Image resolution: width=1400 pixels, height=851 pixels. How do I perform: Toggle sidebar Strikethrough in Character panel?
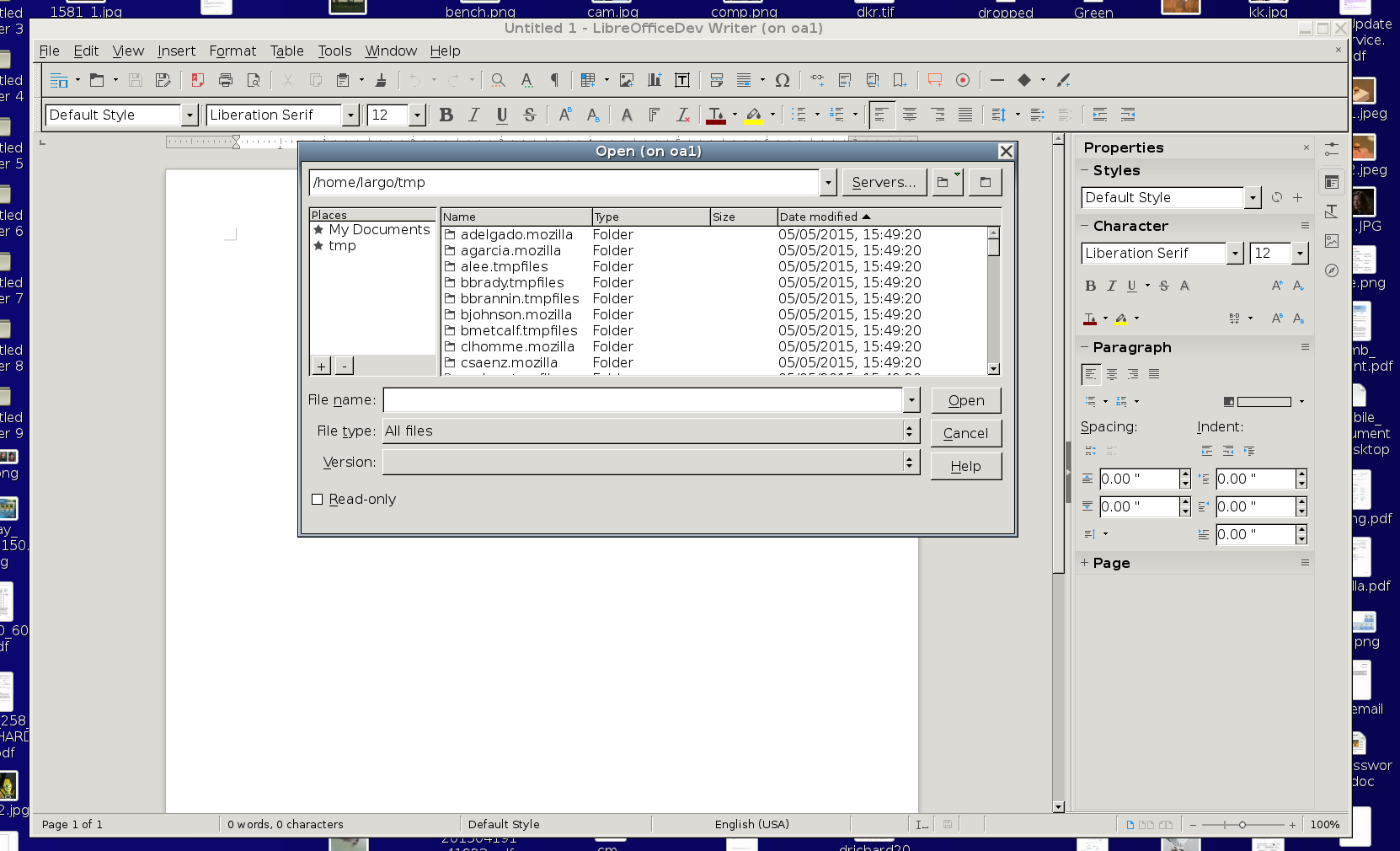click(1164, 286)
